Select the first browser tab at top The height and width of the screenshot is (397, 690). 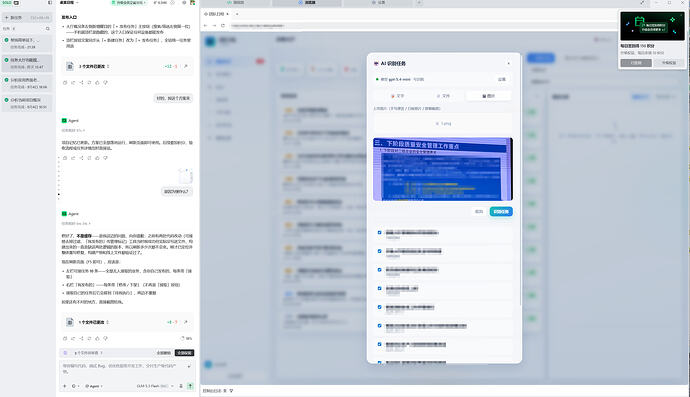click(235, 3)
